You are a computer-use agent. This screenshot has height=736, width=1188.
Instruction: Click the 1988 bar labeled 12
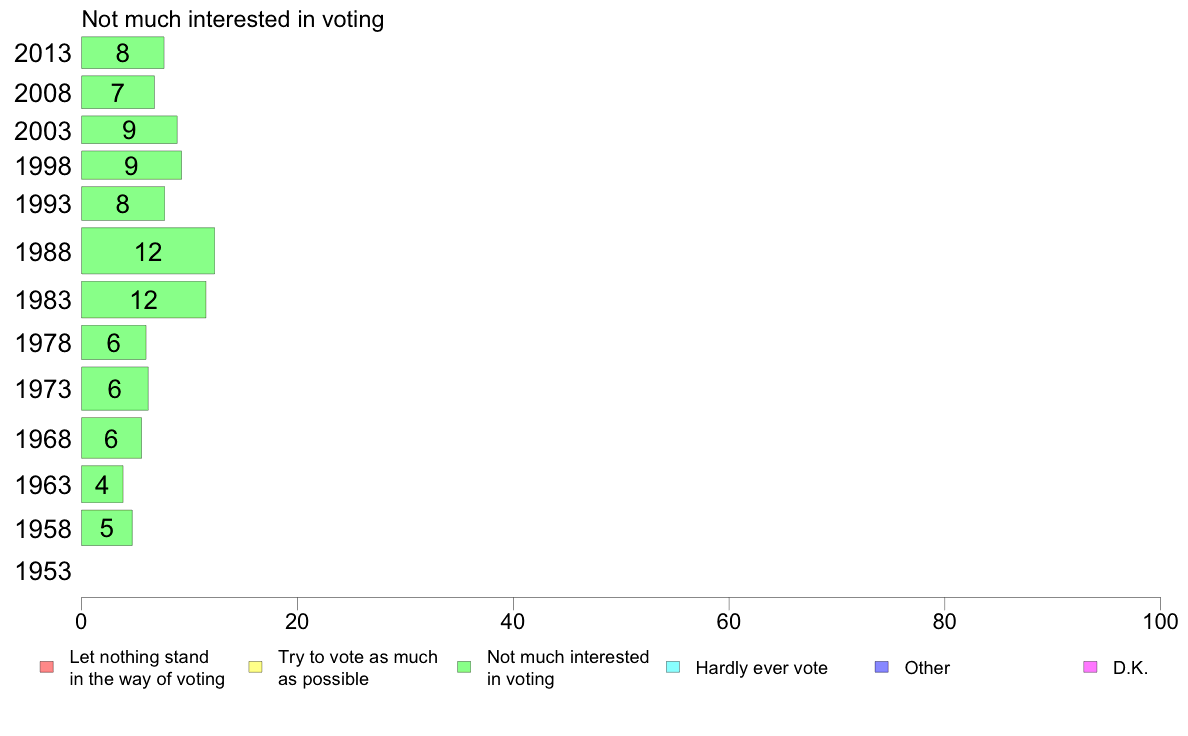click(148, 251)
